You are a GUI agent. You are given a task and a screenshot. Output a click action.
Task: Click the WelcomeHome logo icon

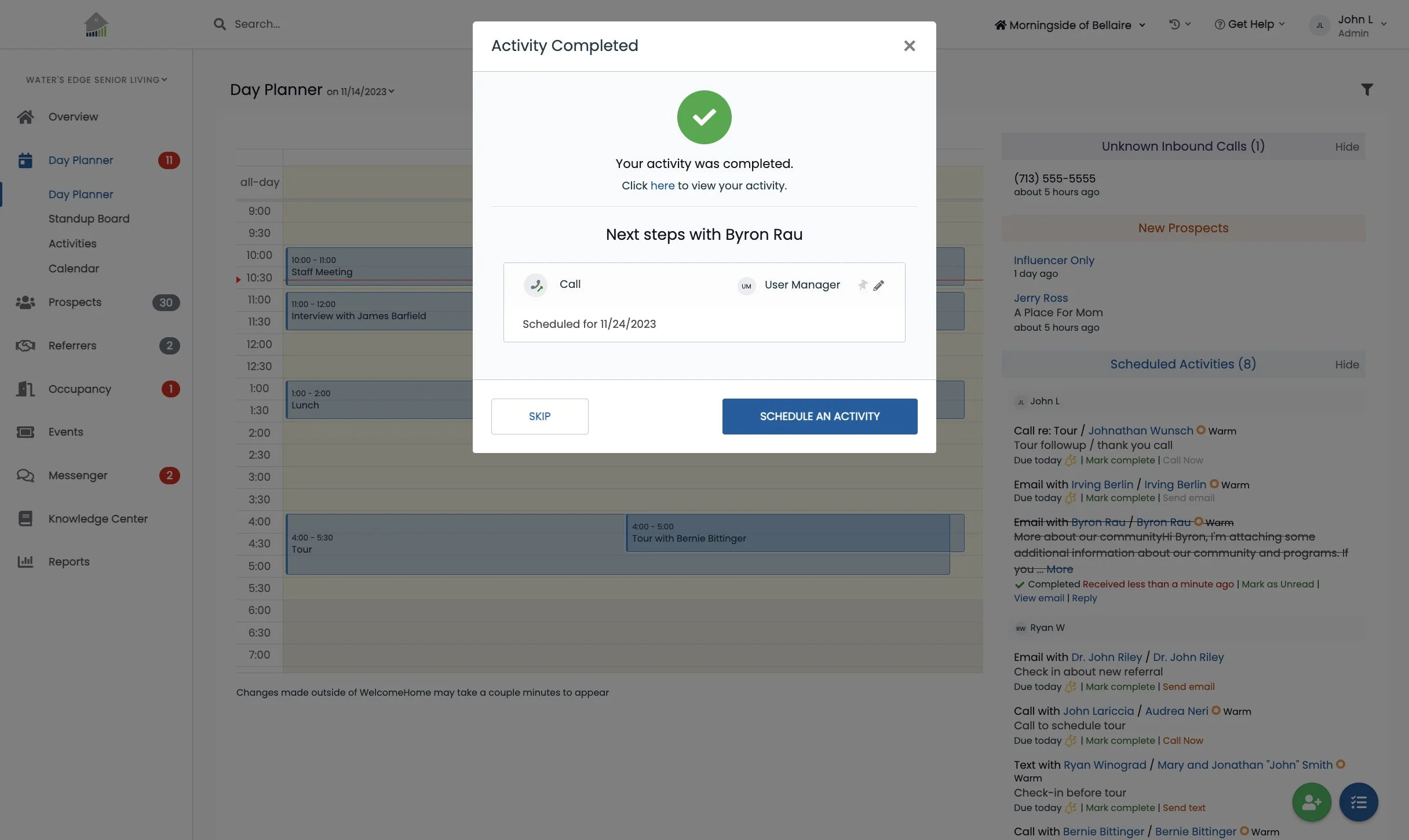point(96,25)
